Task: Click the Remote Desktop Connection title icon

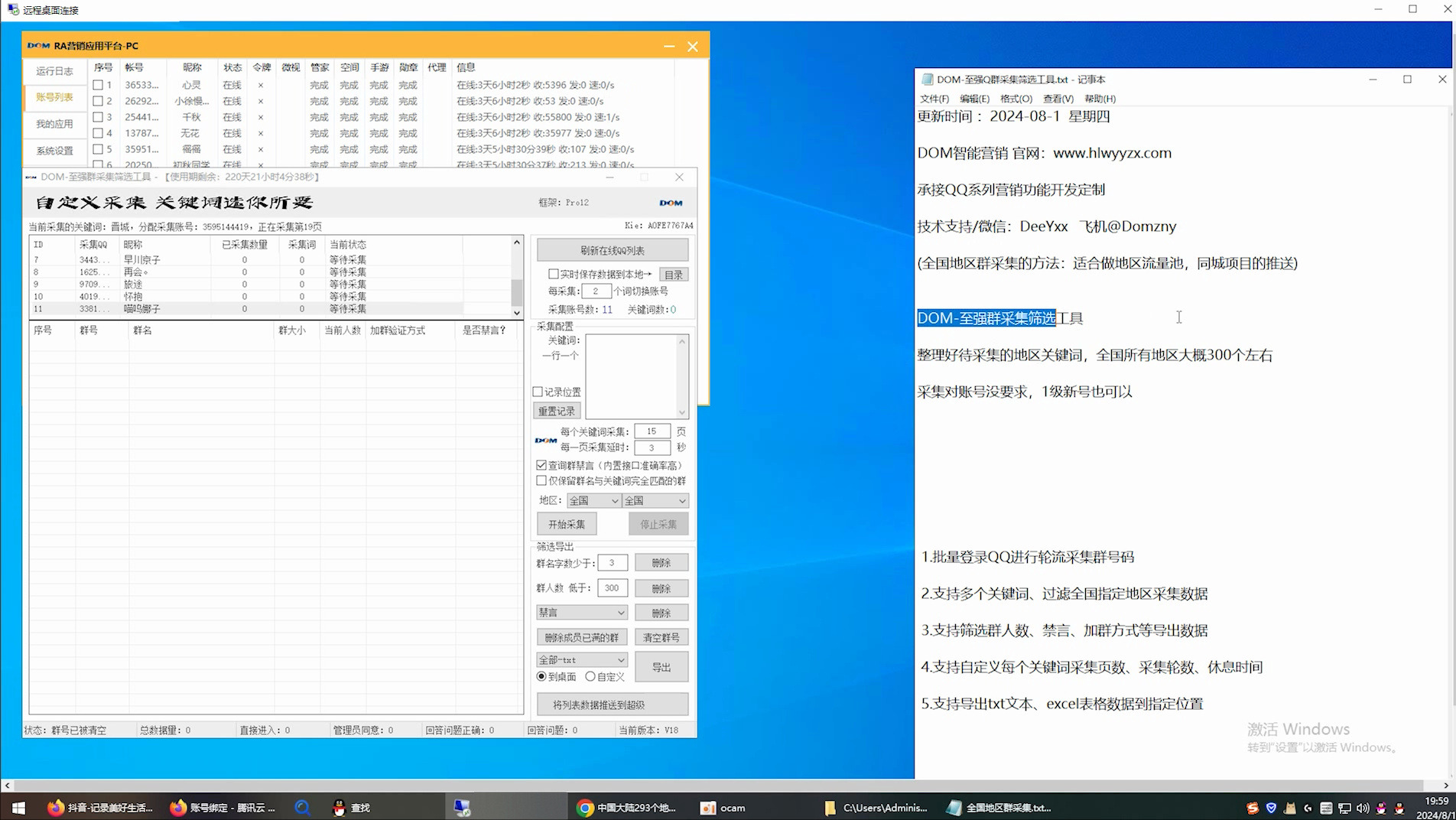Action: pos(12,10)
